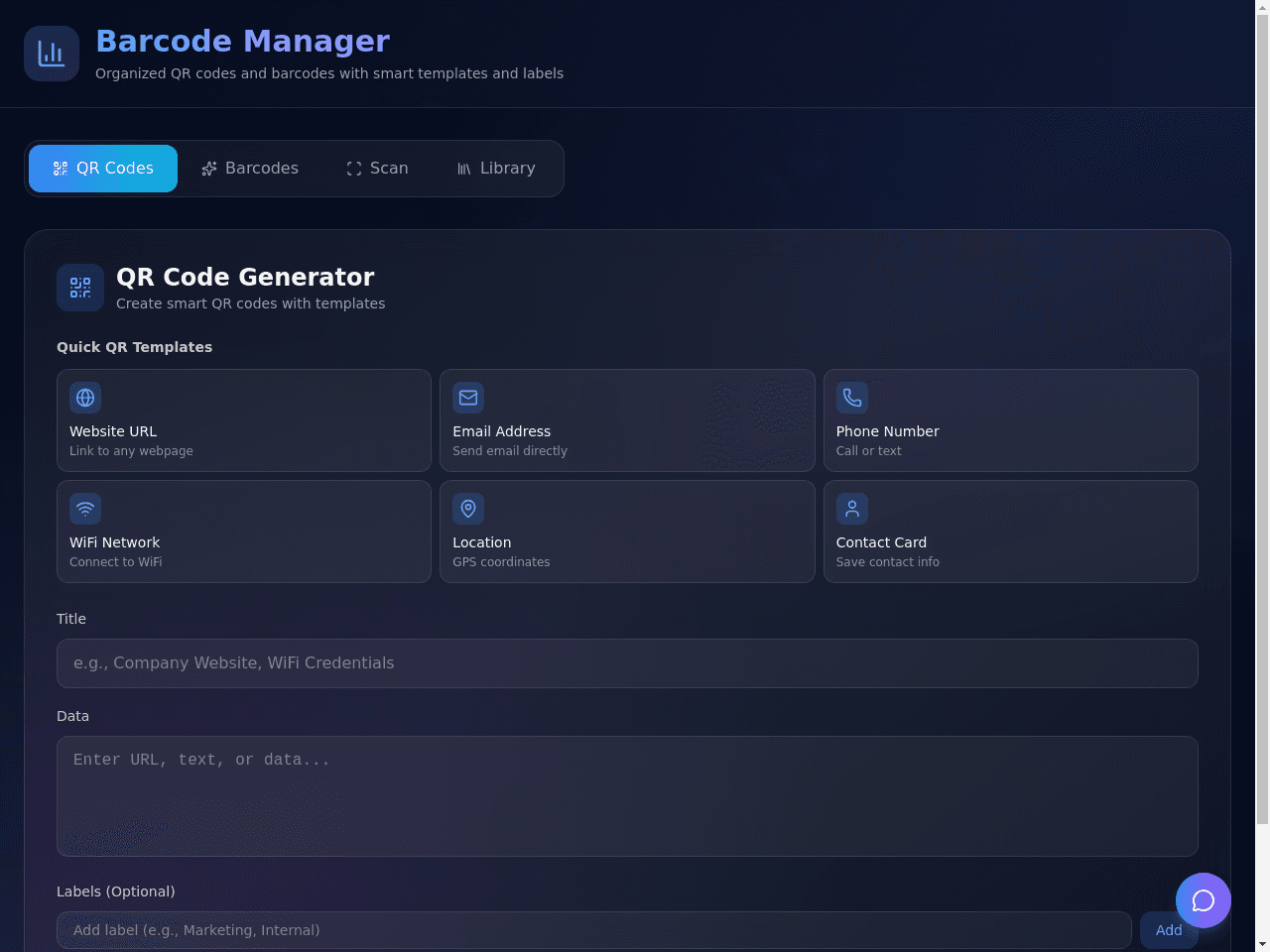Click the 'Organized QR codes and barcodes' tagline
The image size is (1270, 952).
click(x=329, y=73)
